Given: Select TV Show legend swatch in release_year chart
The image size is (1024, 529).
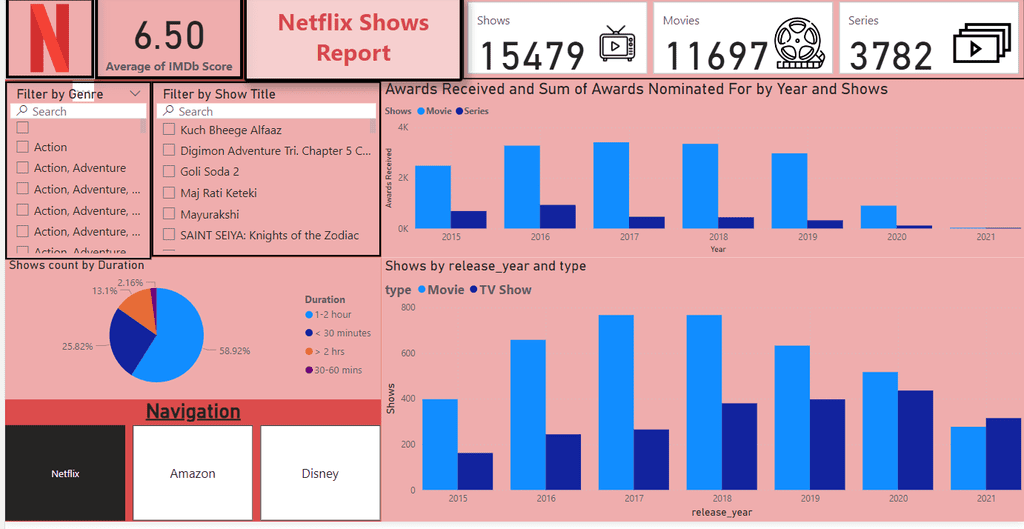Looking at the screenshot, I should [473, 289].
